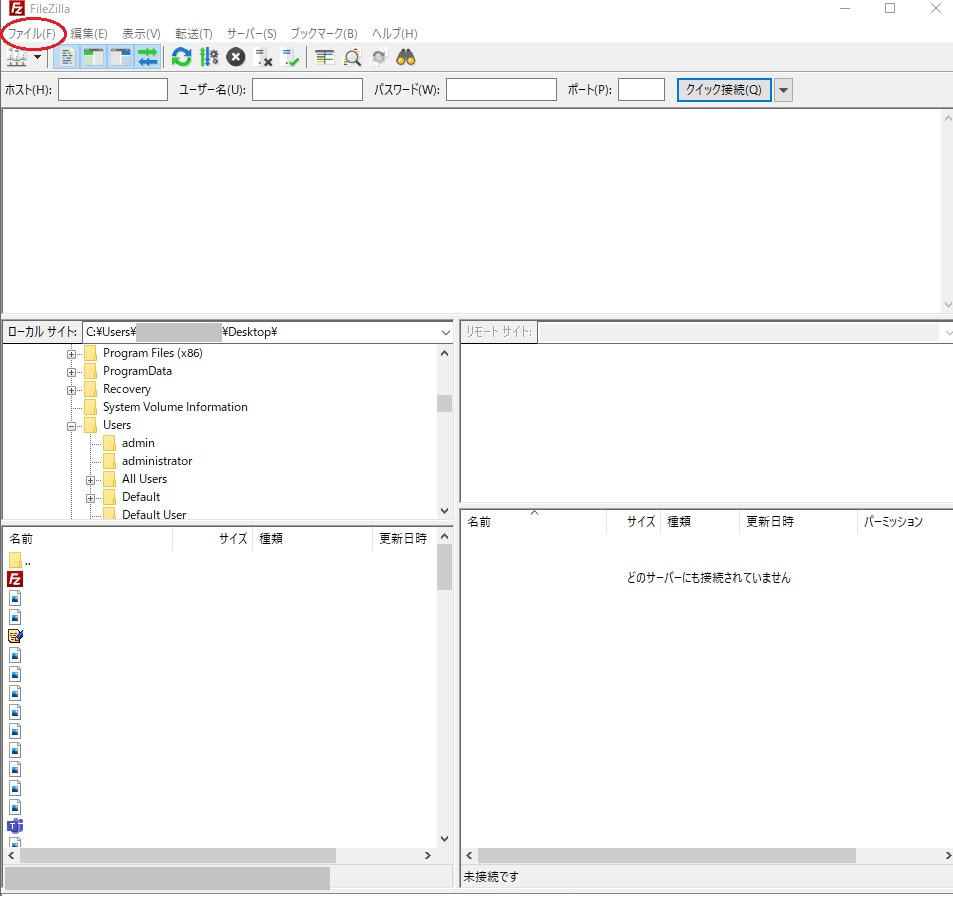Toggle directory comparison

click(x=352, y=58)
